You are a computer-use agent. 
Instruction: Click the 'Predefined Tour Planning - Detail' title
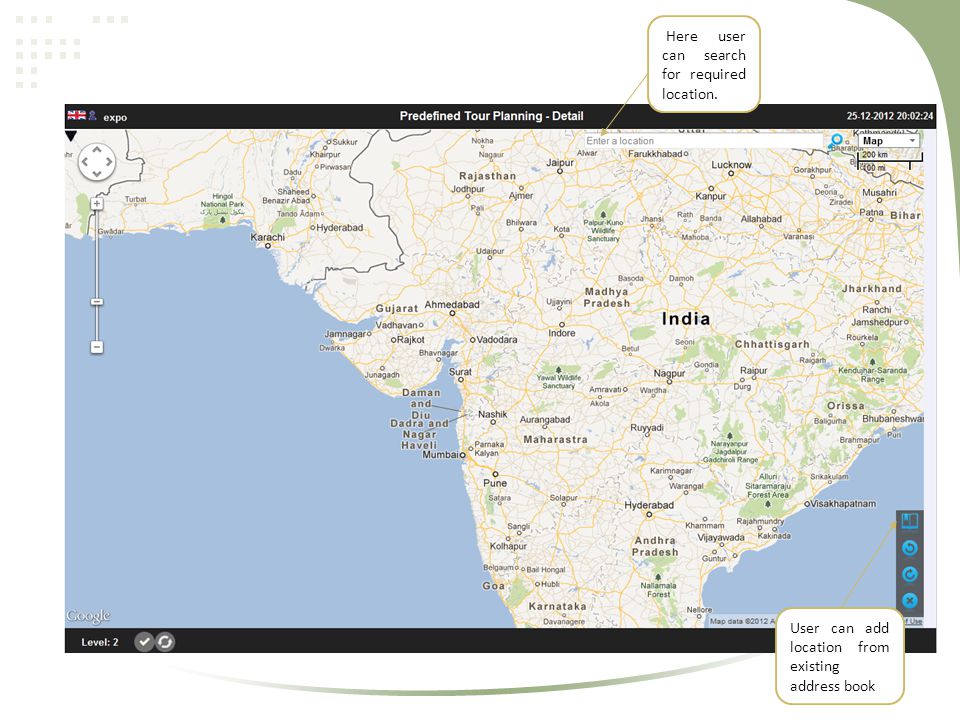(492, 116)
